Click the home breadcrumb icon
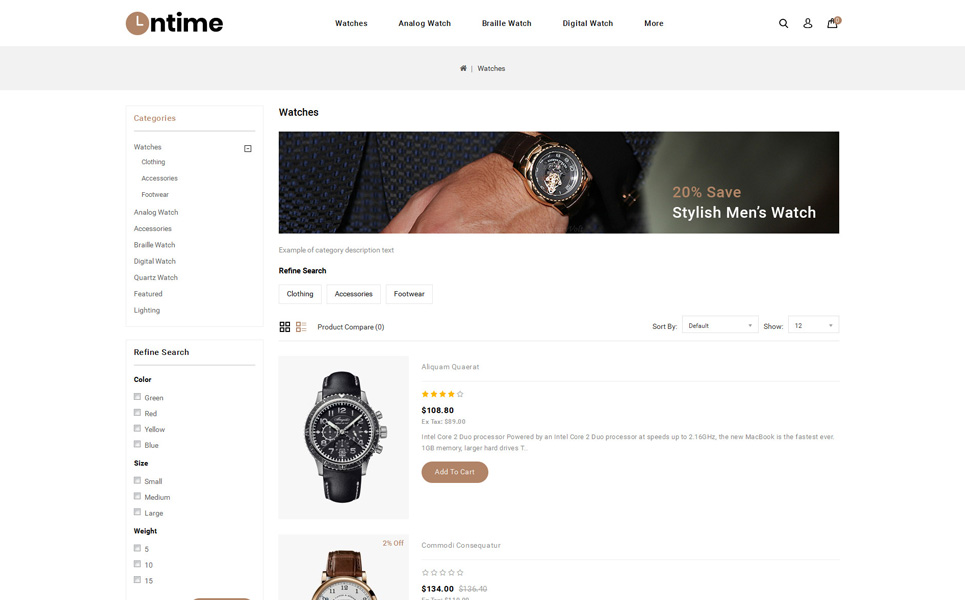The image size is (965, 600). 463,68
